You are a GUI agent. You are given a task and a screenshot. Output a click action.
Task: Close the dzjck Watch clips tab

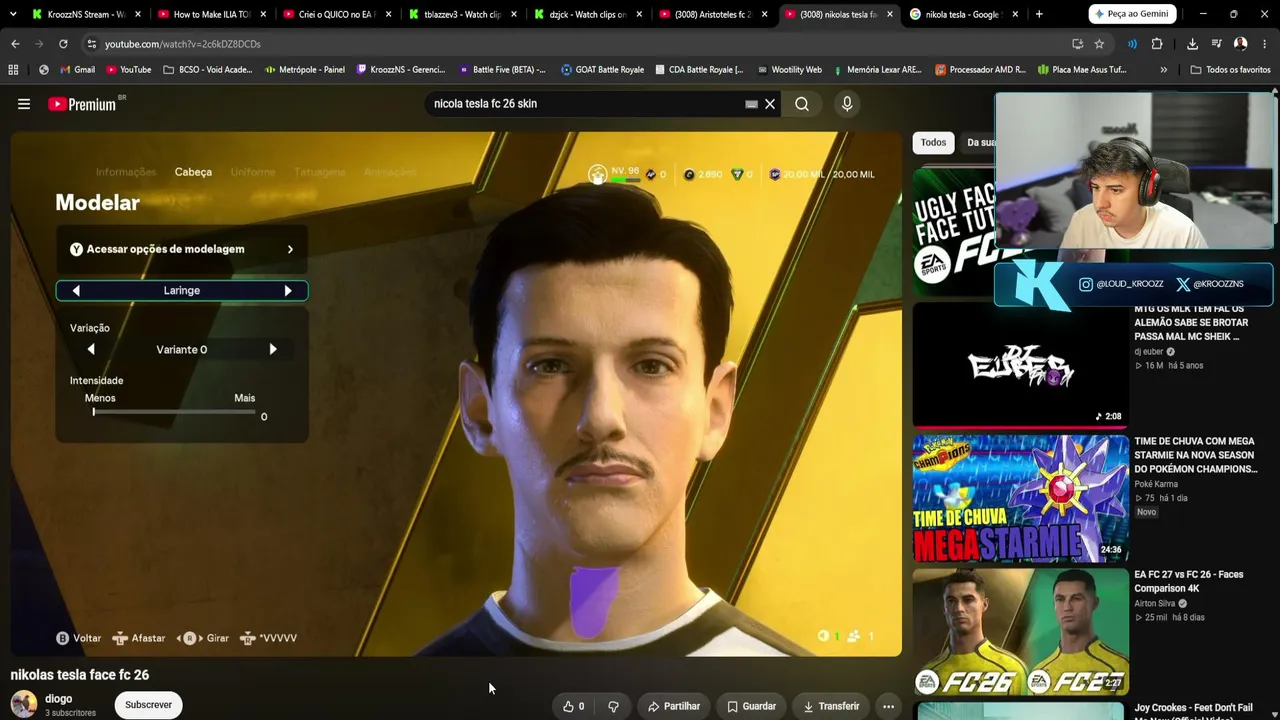click(x=640, y=14)
